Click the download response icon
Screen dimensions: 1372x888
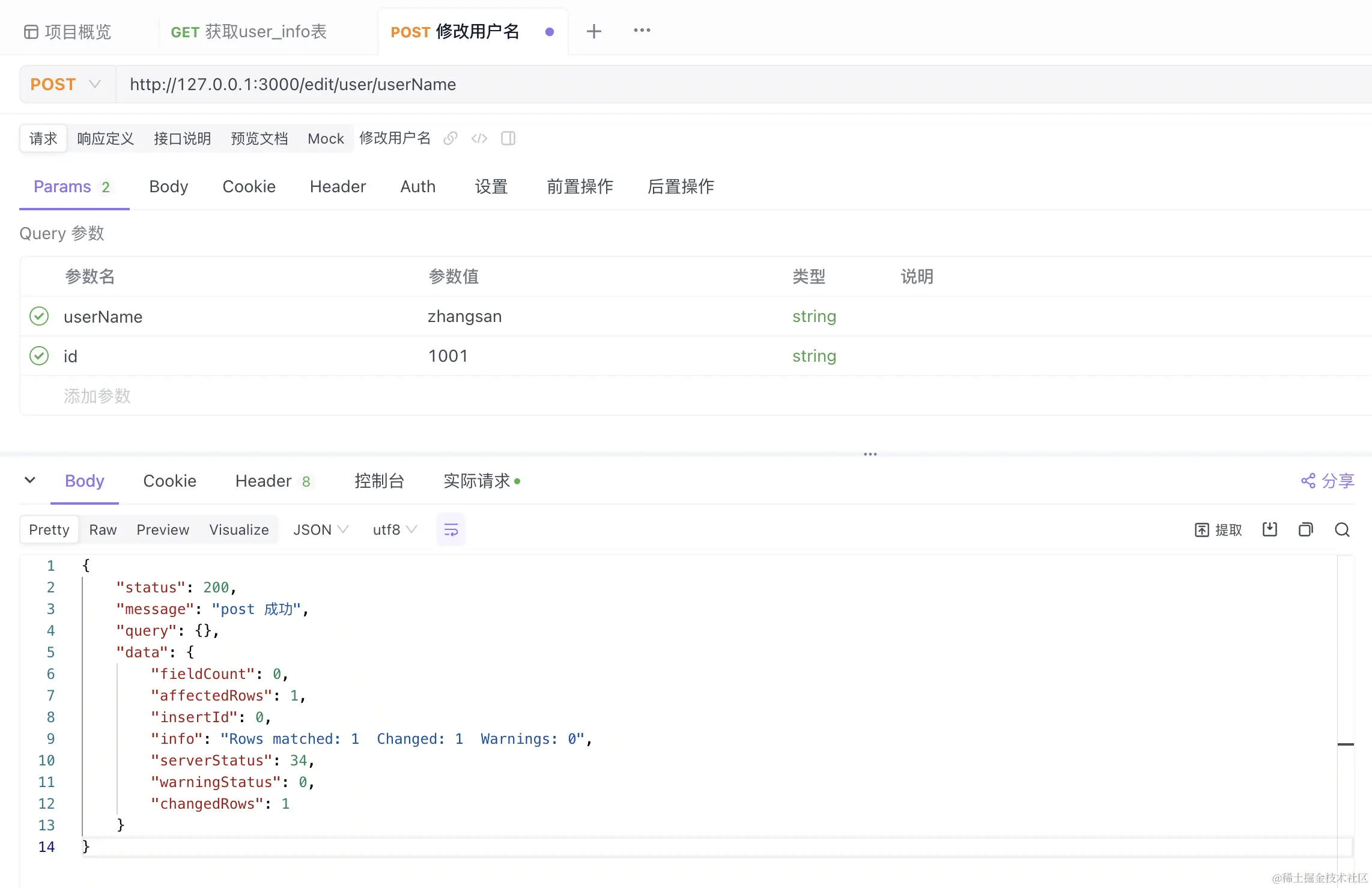pyautogui.click(x=1269, y=529)
